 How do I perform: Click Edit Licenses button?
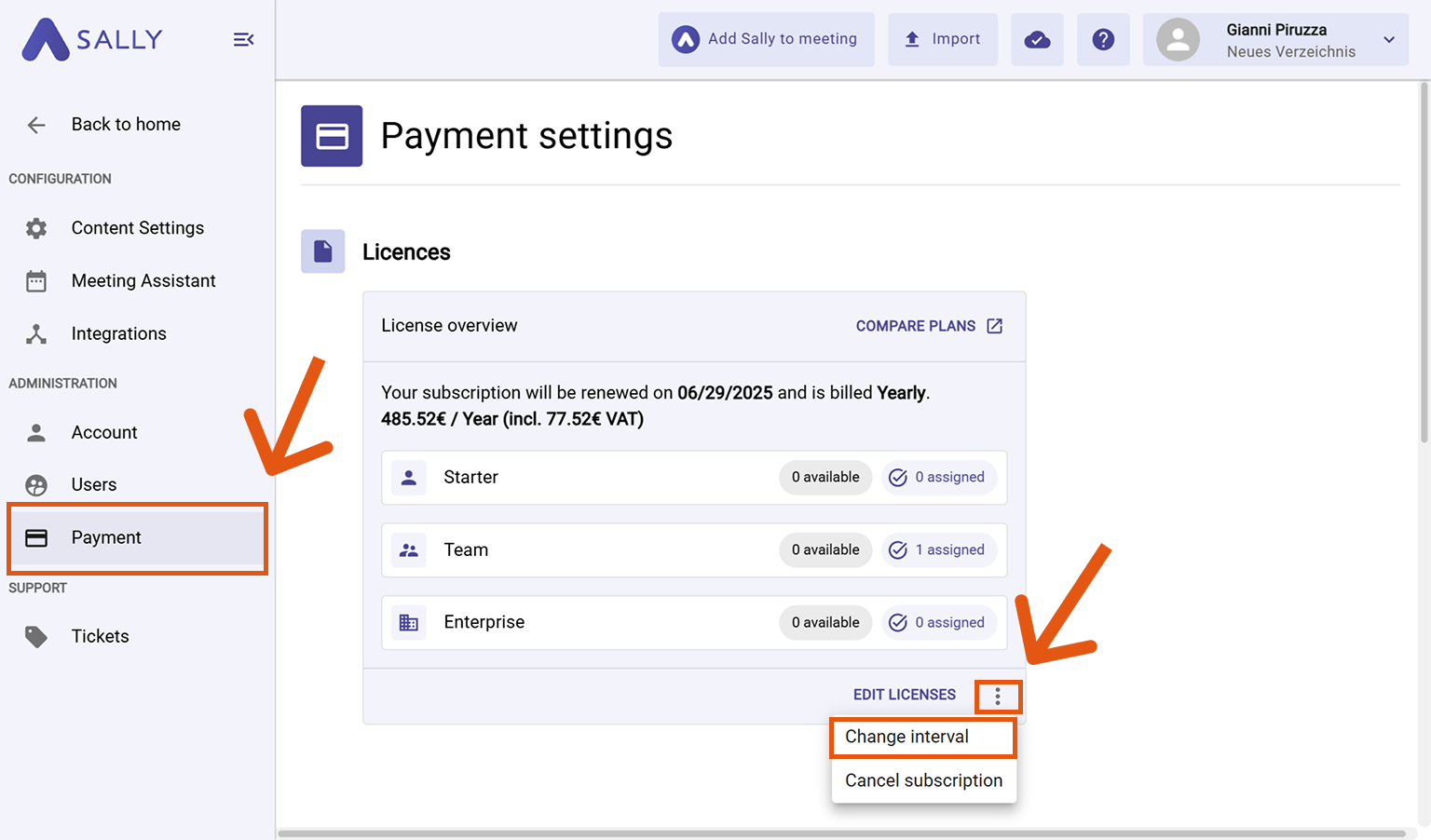click(x=905, y=695)
